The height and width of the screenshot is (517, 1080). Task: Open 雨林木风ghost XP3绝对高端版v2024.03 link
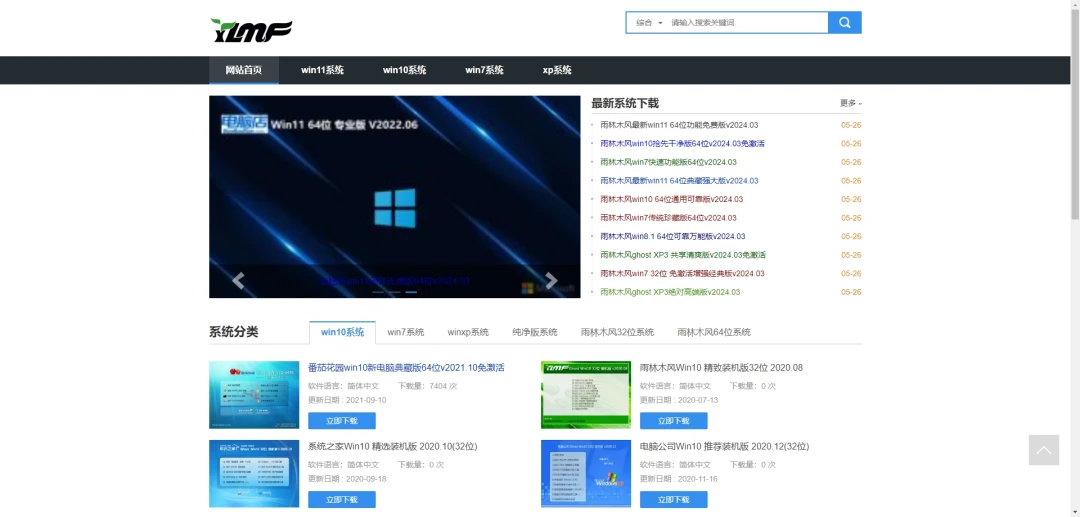point(670,293)
